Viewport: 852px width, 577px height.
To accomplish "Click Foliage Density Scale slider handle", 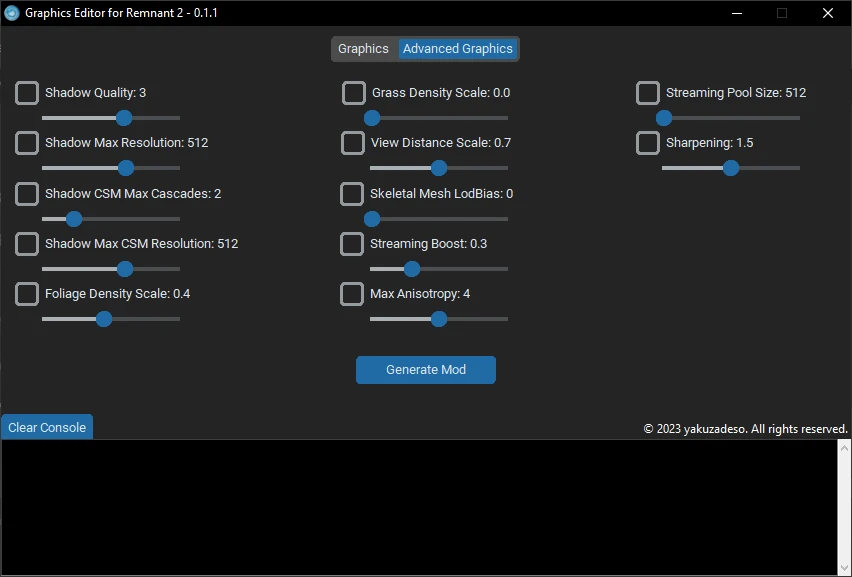I will tap(104, 319).
